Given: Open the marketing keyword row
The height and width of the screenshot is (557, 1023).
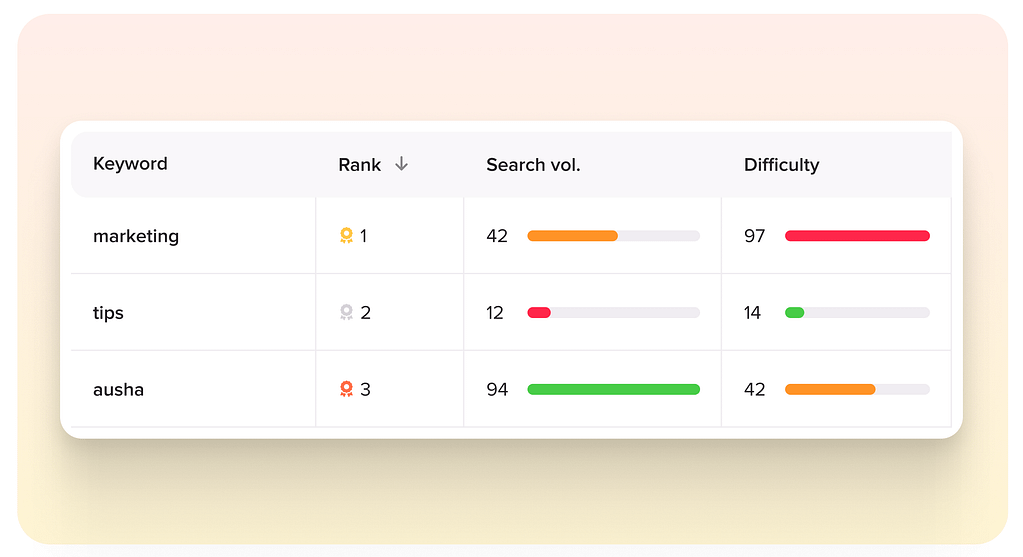Looking at the screenshot, I should (x=136, y=237).
